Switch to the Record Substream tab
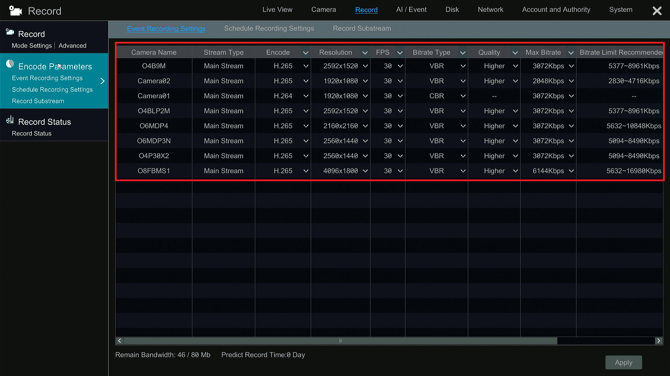The width and height of the screenshot is (670, 376). (361, 29)
